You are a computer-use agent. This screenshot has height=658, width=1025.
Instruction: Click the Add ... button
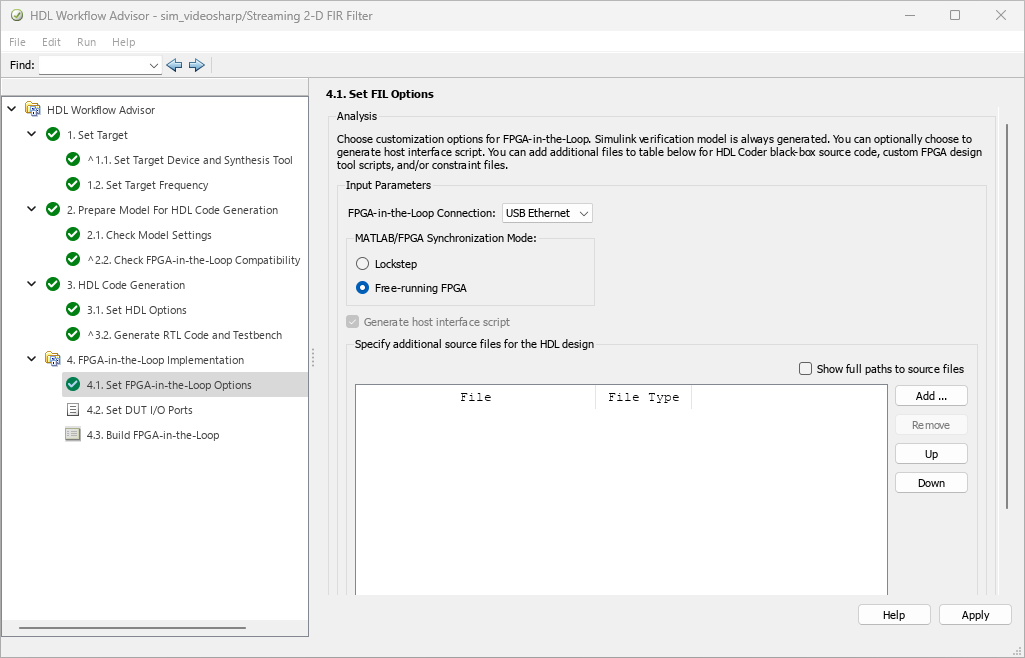pyautogui.click(x=931, y=396)
